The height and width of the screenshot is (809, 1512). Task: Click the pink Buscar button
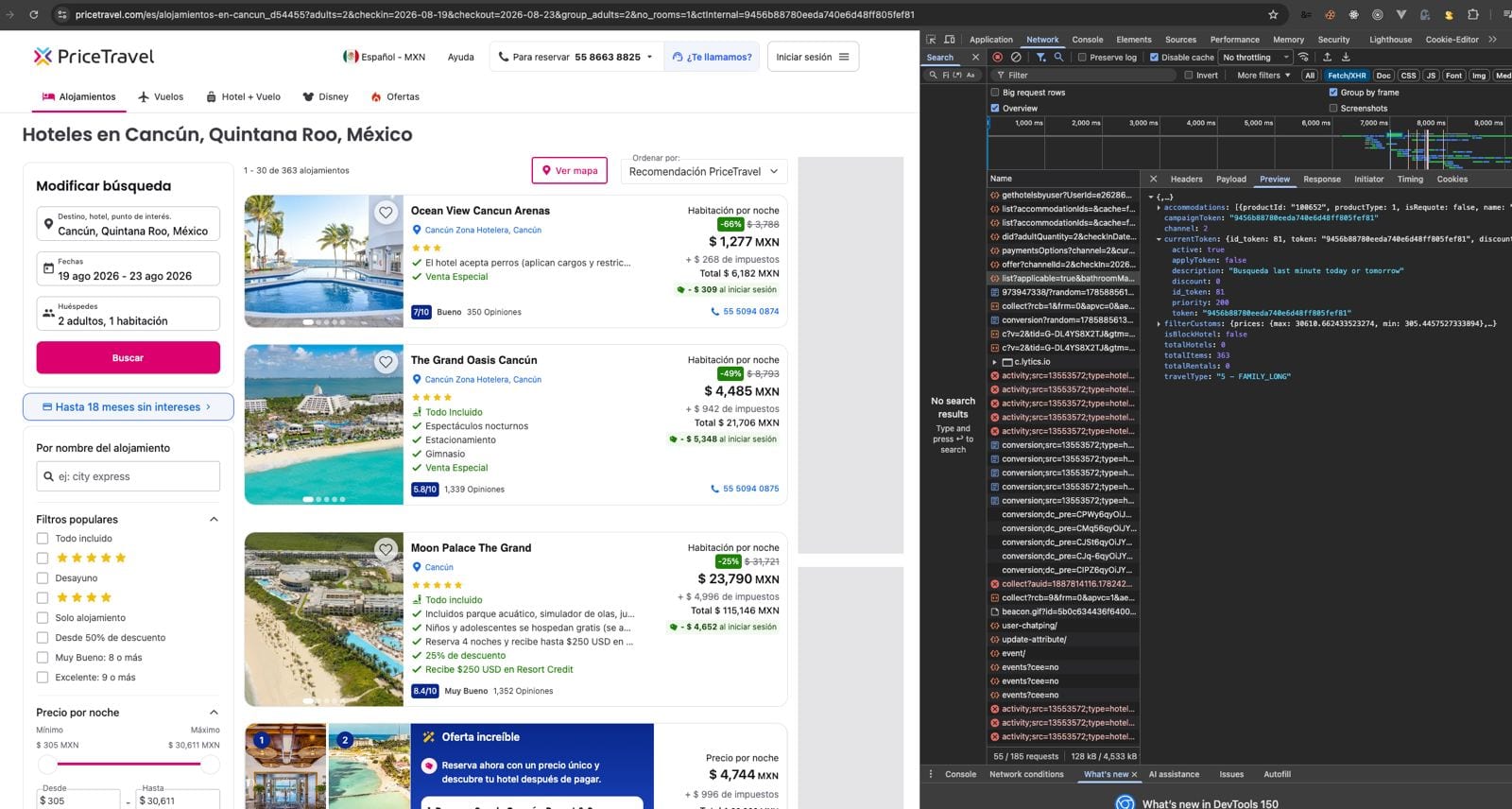click(129, 358)
